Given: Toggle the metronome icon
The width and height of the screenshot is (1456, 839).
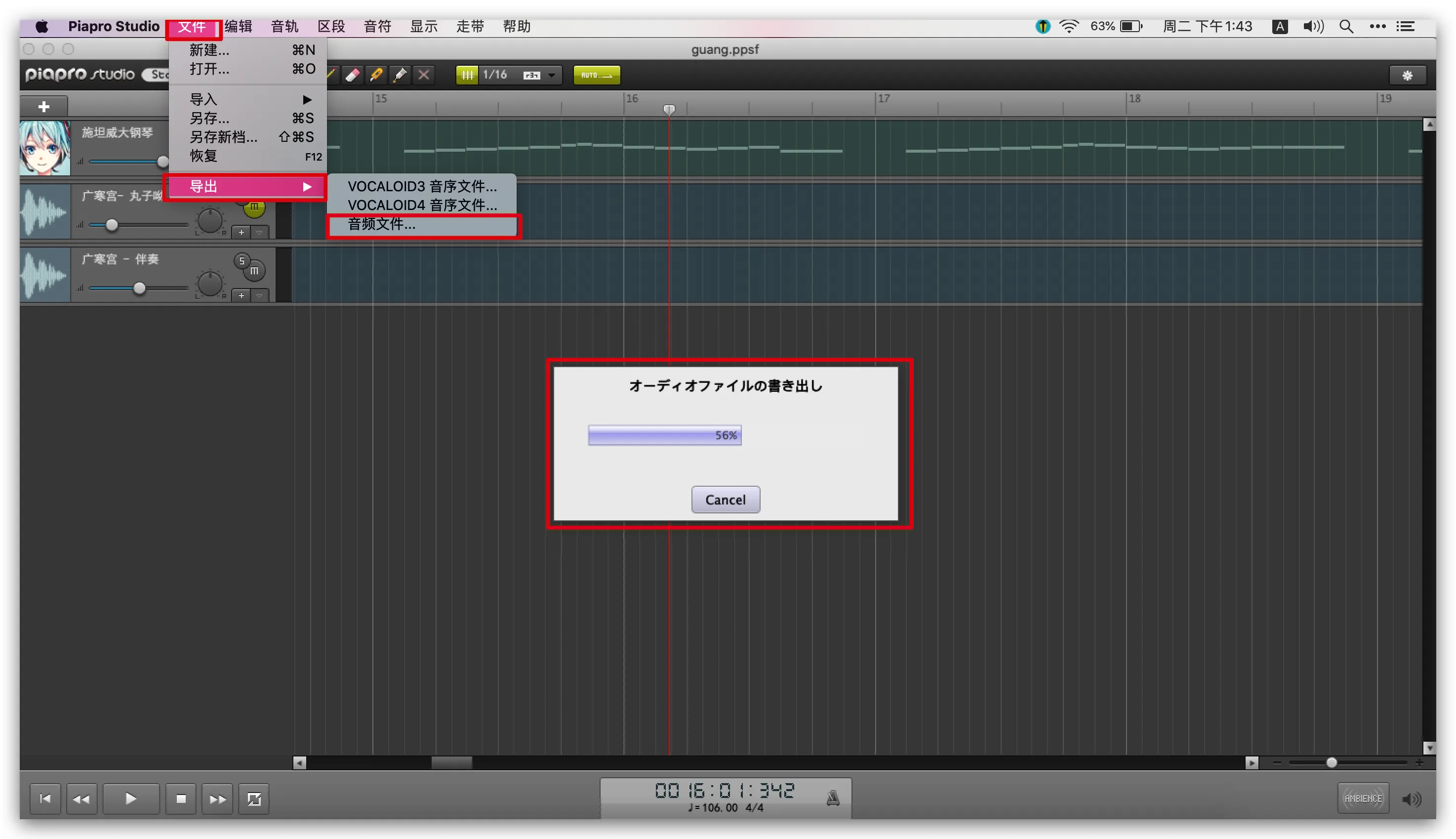Looking at the screenshot, I should click(833, 798).
